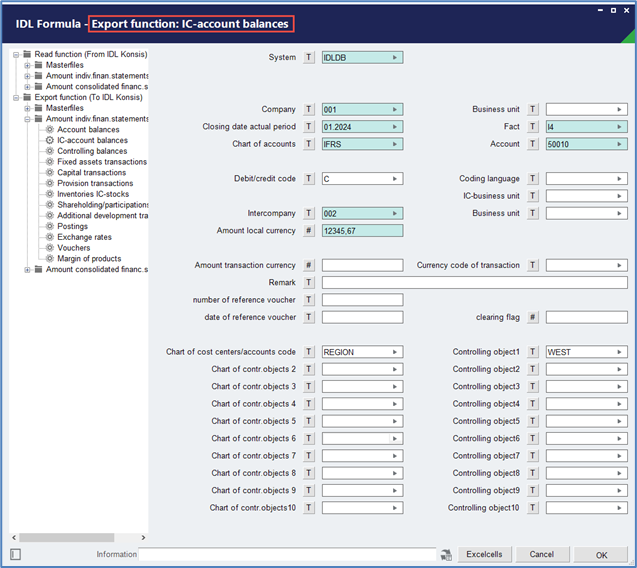Click into the Remark text field

[x=474, y=282]
